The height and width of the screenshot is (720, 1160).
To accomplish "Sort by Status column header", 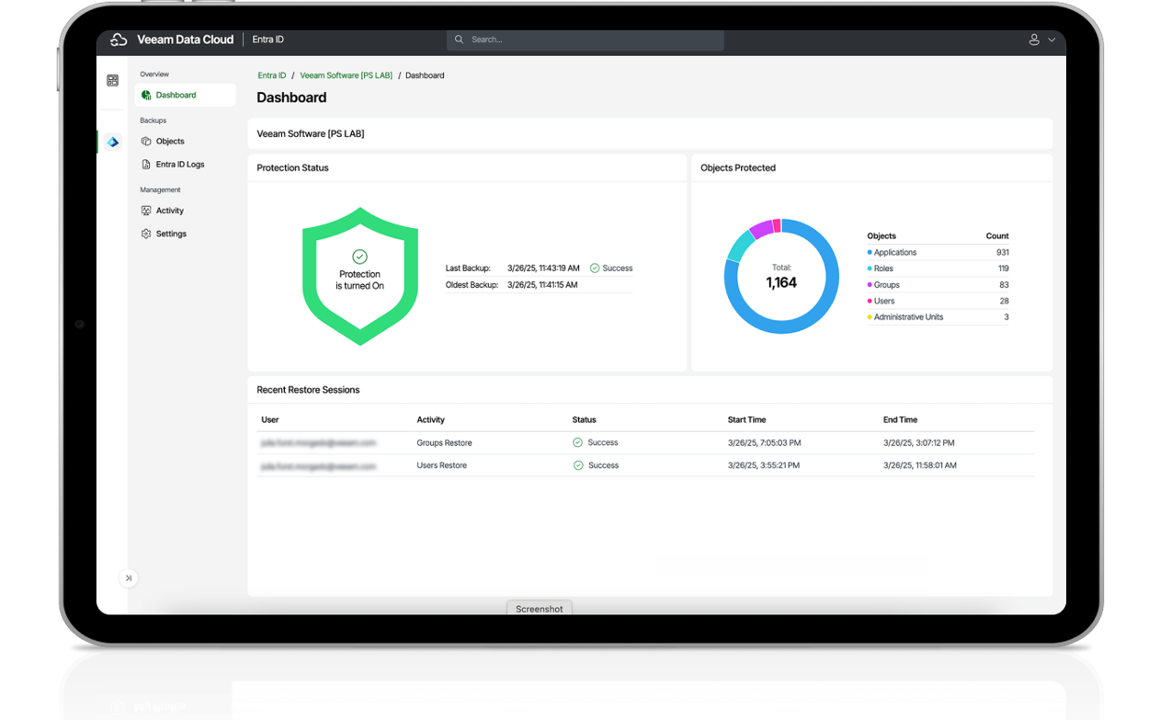I will click(x=584, y=420).
